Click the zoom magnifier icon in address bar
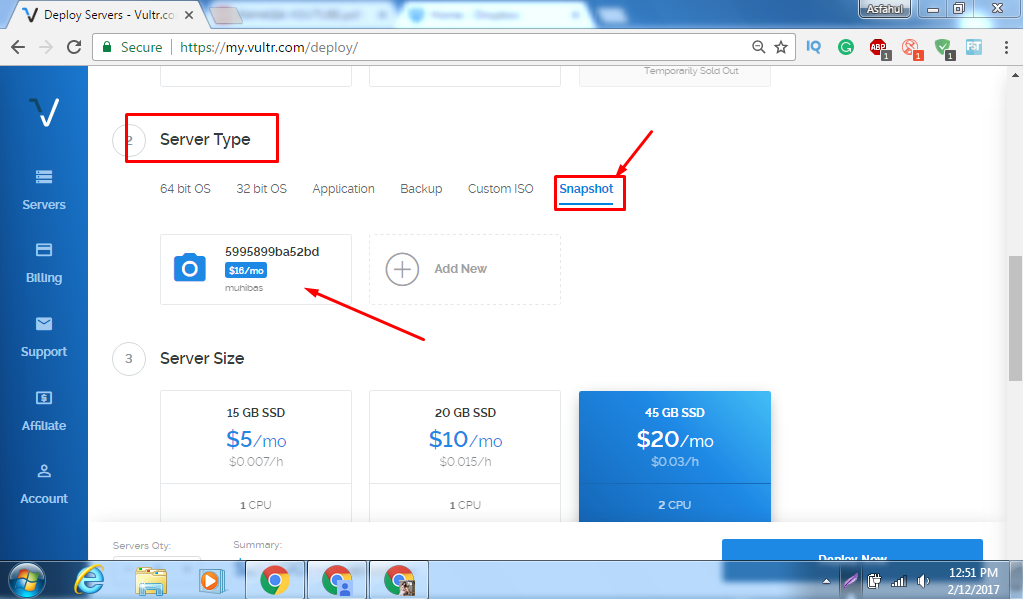The height and width of the screenshot is (599, 1023). click(x=758, y=47)
